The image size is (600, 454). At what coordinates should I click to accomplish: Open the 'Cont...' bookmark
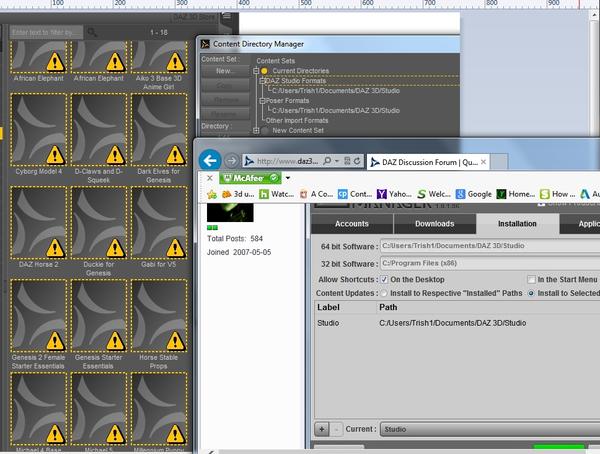point(355,194)
